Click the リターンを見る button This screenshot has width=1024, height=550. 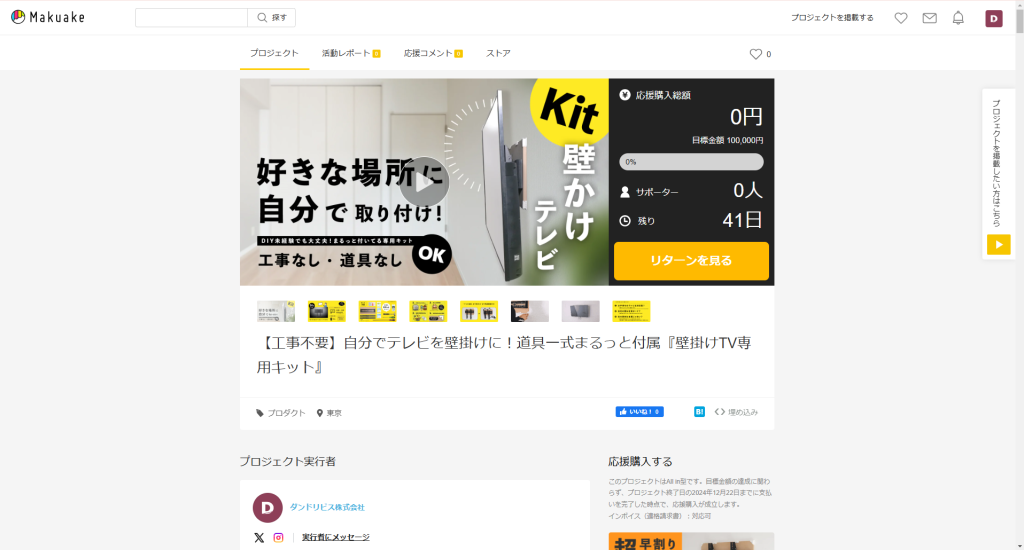coord(691,261)
